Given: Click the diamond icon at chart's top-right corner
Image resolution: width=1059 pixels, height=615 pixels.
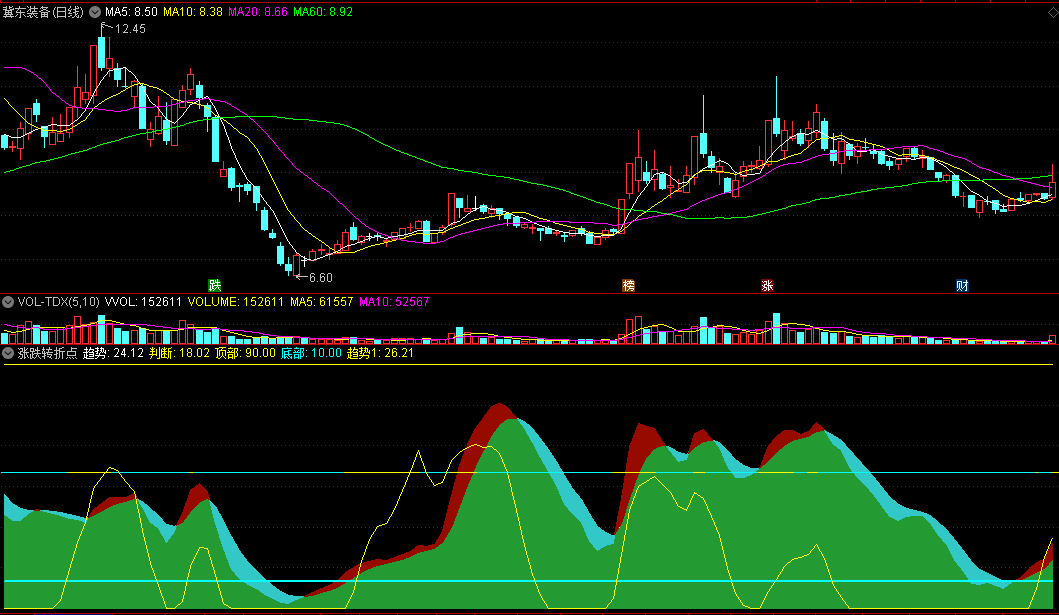Looking at the screenshot, I should point(1052,11).
